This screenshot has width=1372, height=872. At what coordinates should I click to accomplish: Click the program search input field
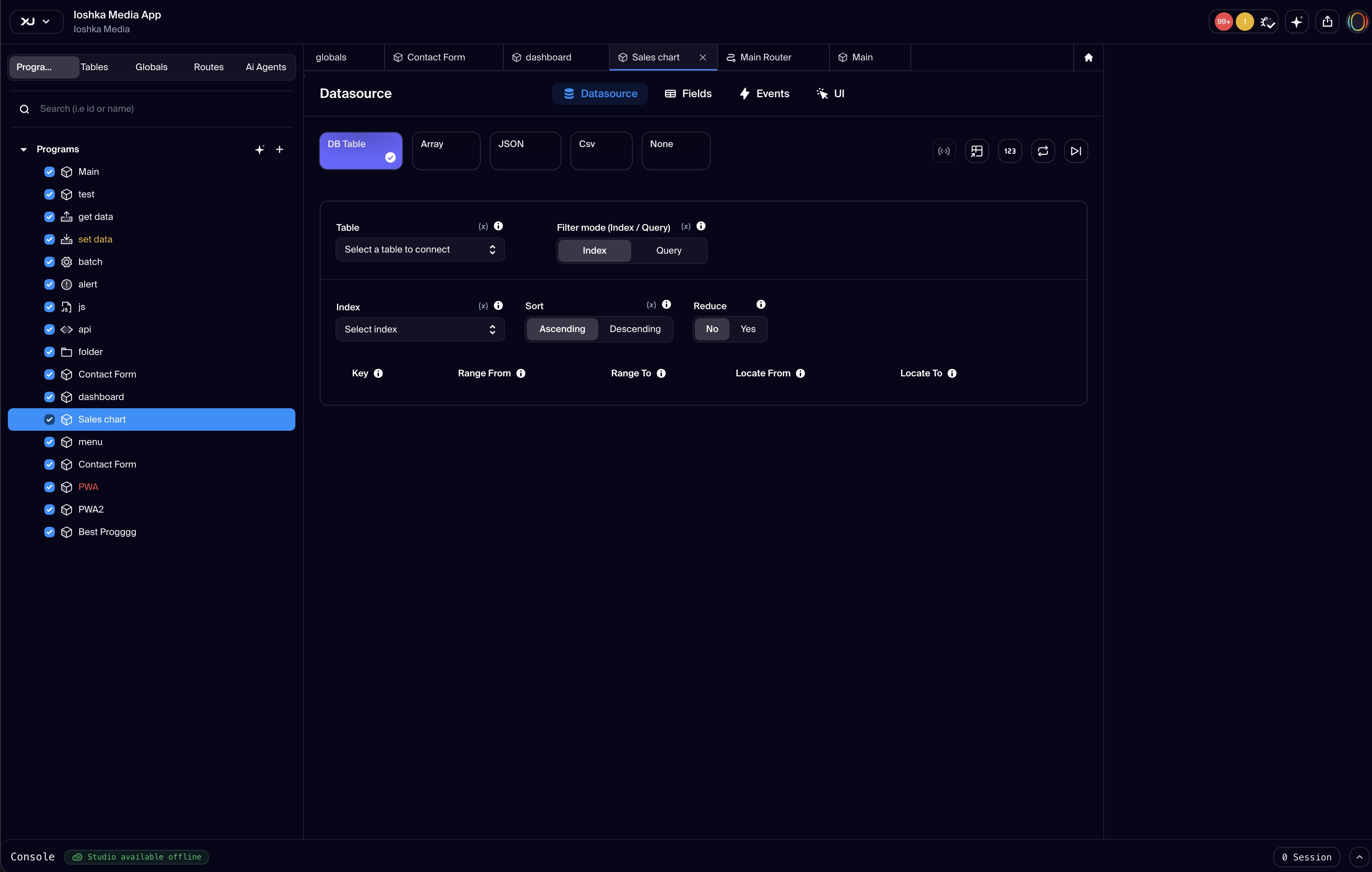159,109
